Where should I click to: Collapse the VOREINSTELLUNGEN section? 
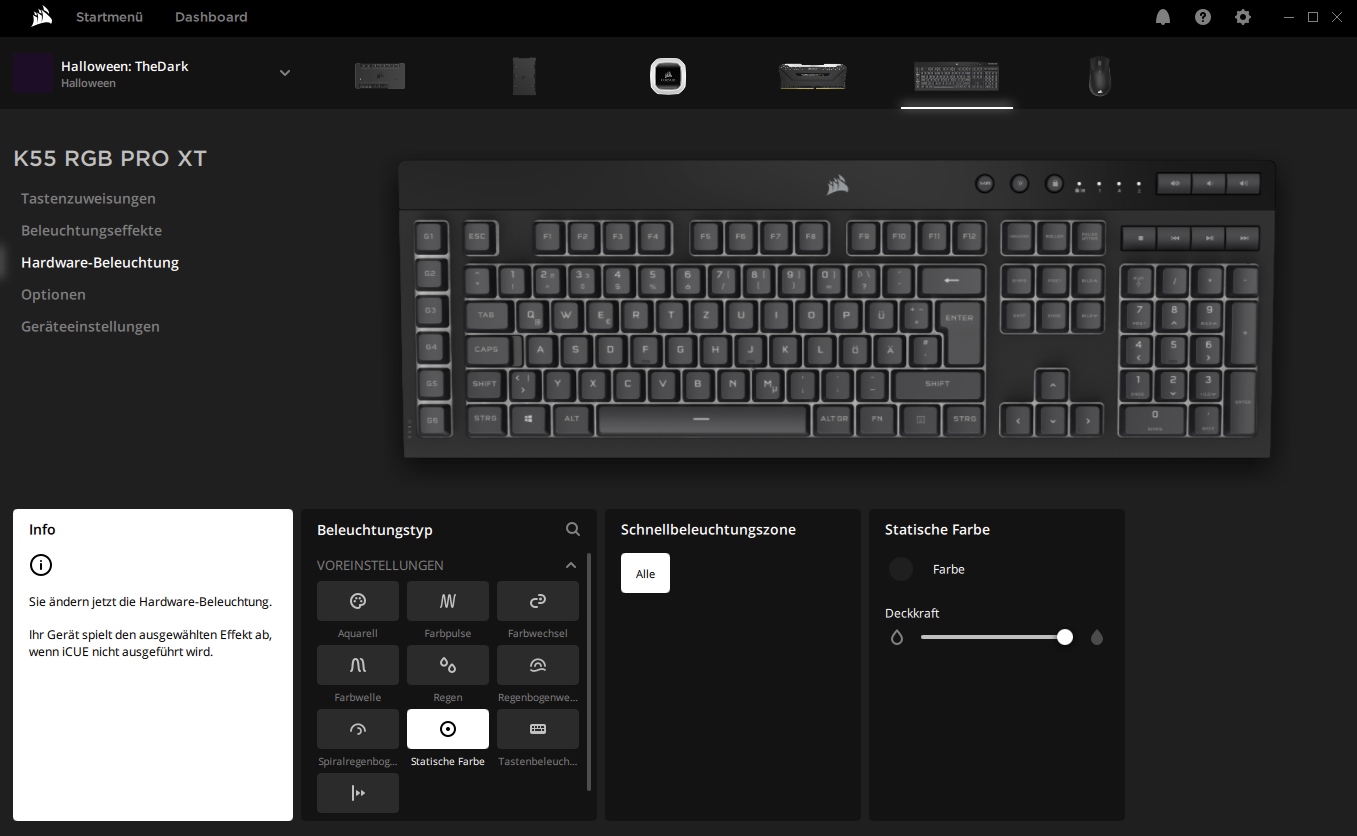(571, 565)
